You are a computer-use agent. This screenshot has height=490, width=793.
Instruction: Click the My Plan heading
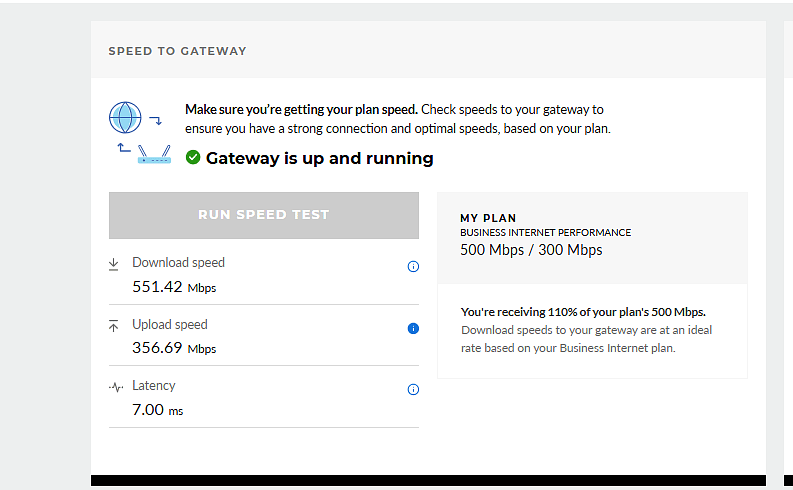click(488, 218)
